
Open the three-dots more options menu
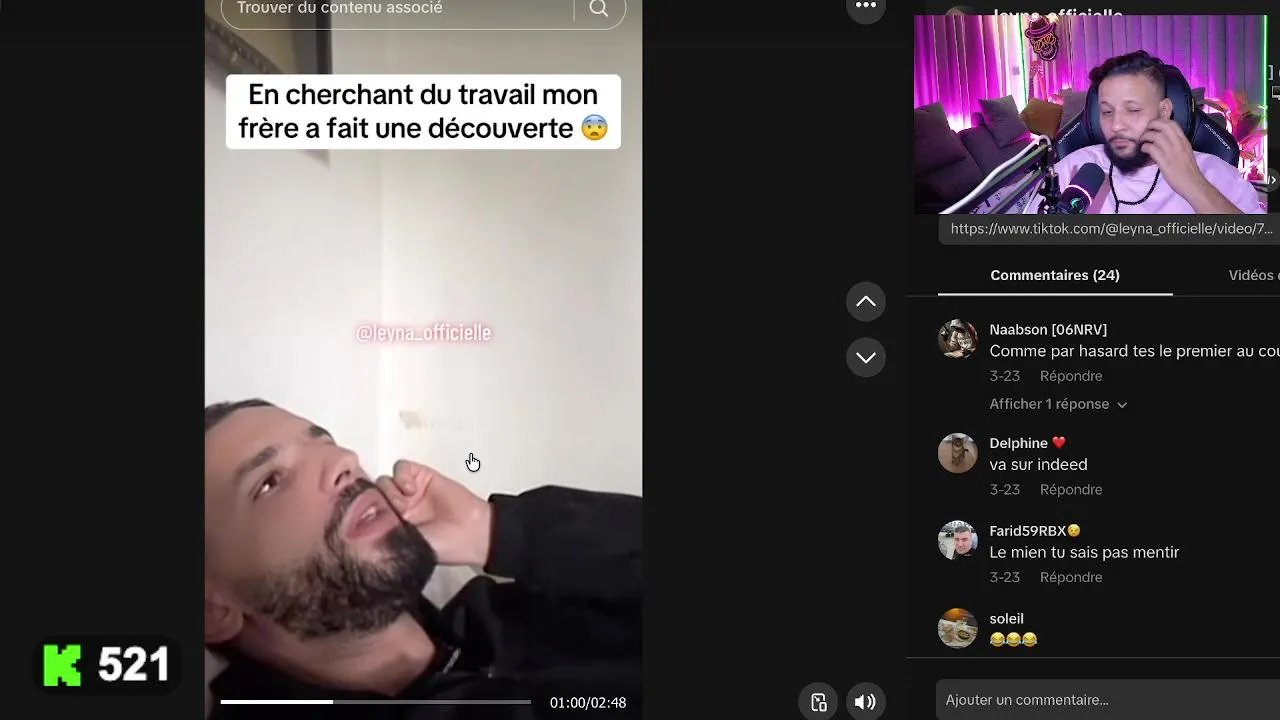point(866,7)
